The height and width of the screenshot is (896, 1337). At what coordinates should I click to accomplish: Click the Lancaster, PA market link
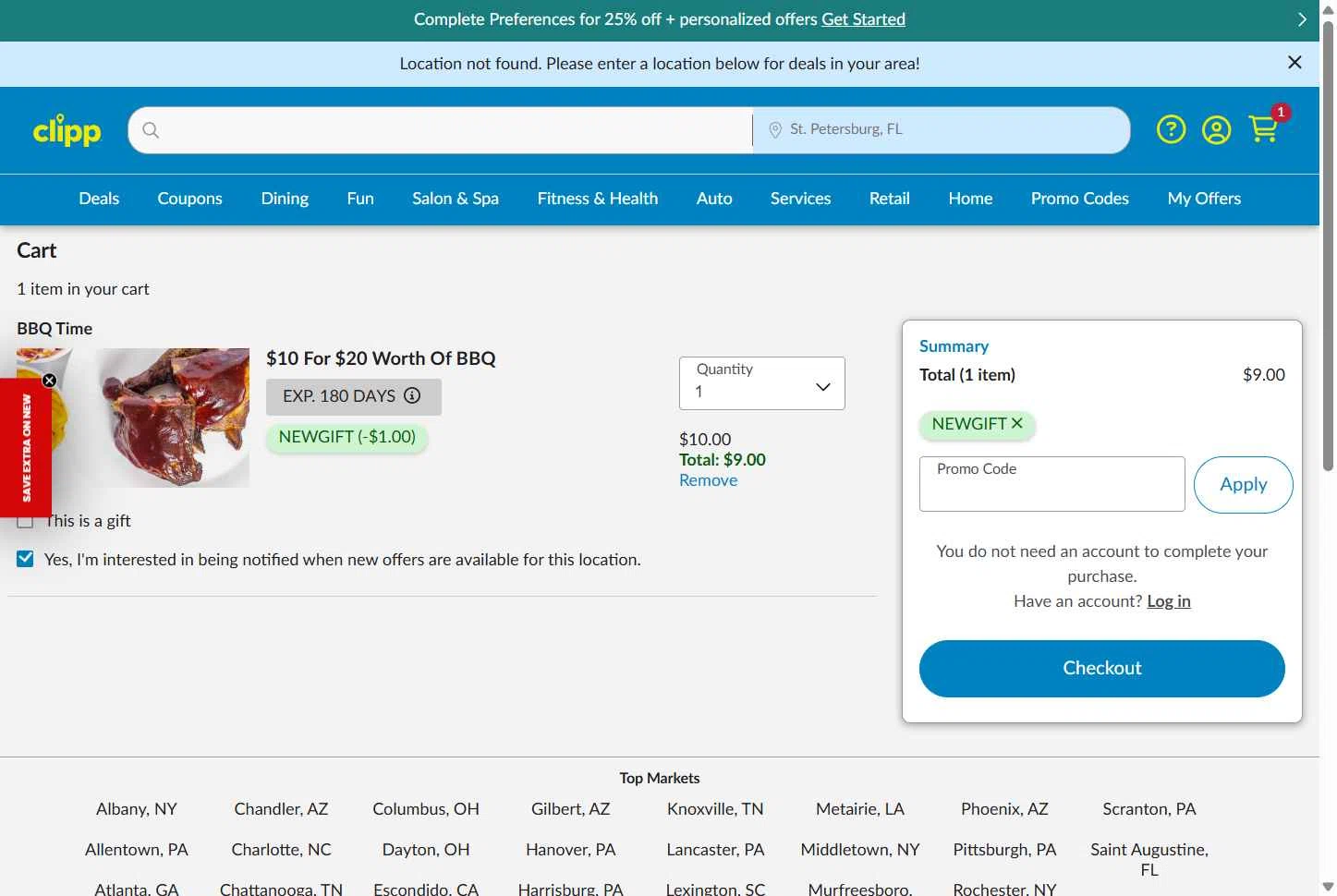(716, 850)
